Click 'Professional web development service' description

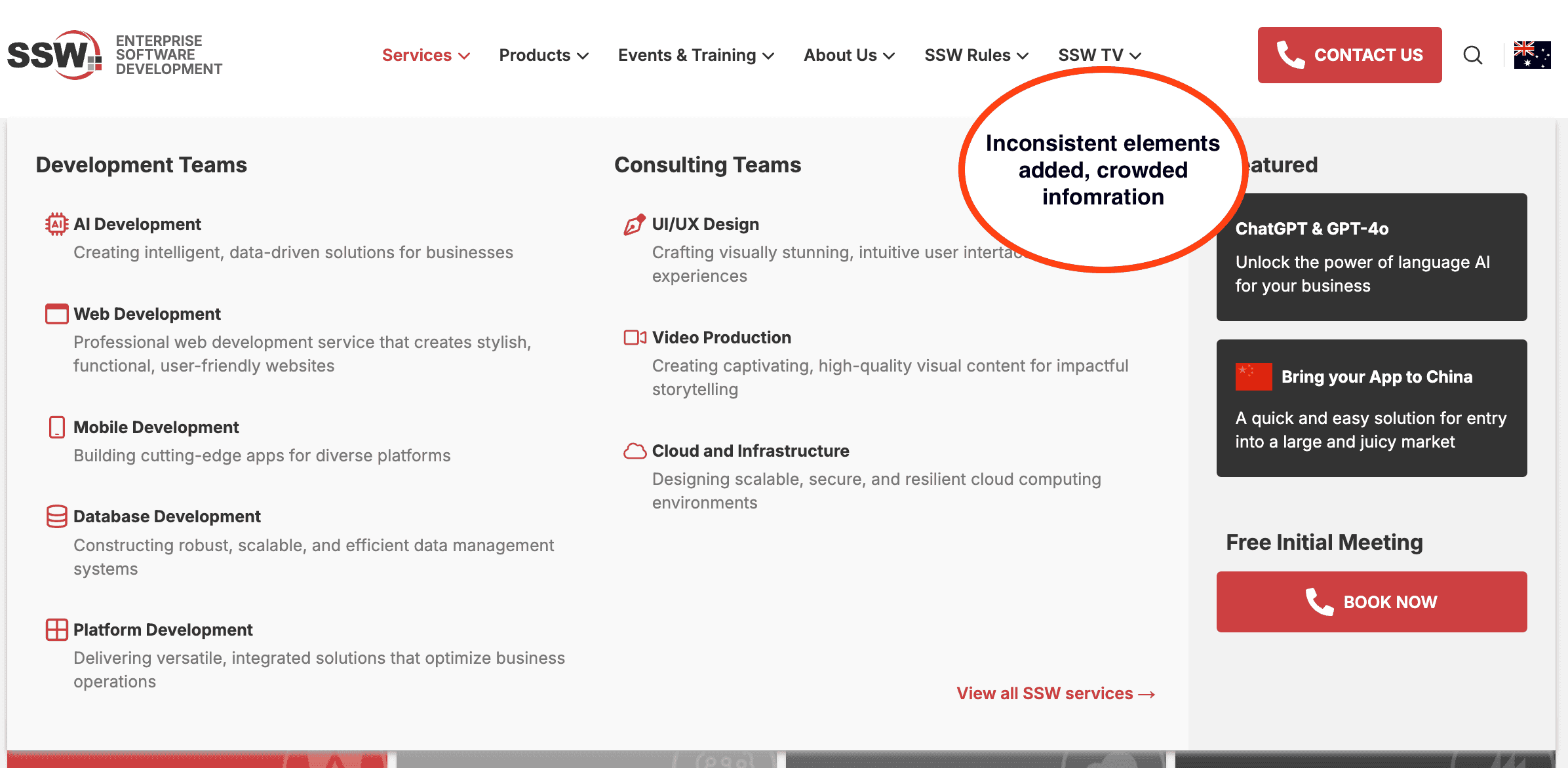pos(302,354)
